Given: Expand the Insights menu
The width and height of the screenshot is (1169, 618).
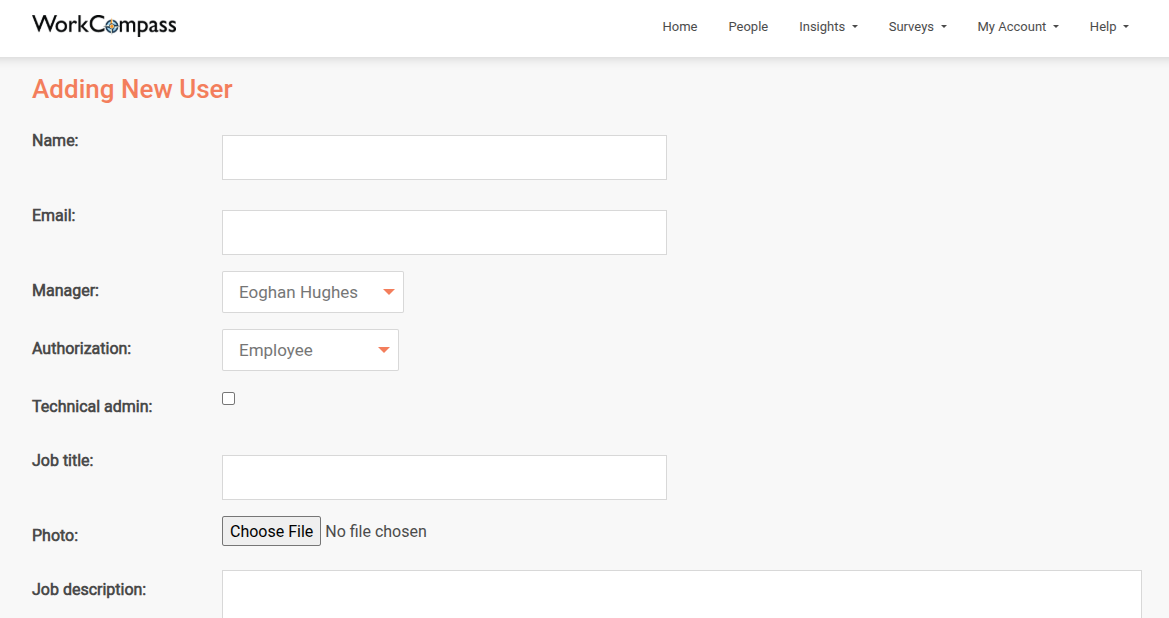Looking at the screenshot, I should point(828,27).
